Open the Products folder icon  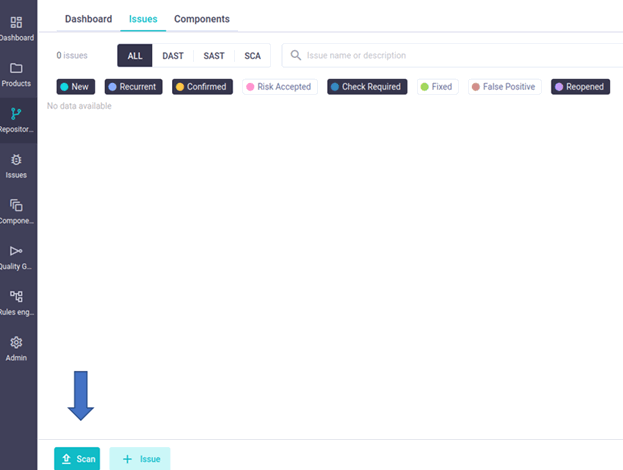click(x=16, y=68)
